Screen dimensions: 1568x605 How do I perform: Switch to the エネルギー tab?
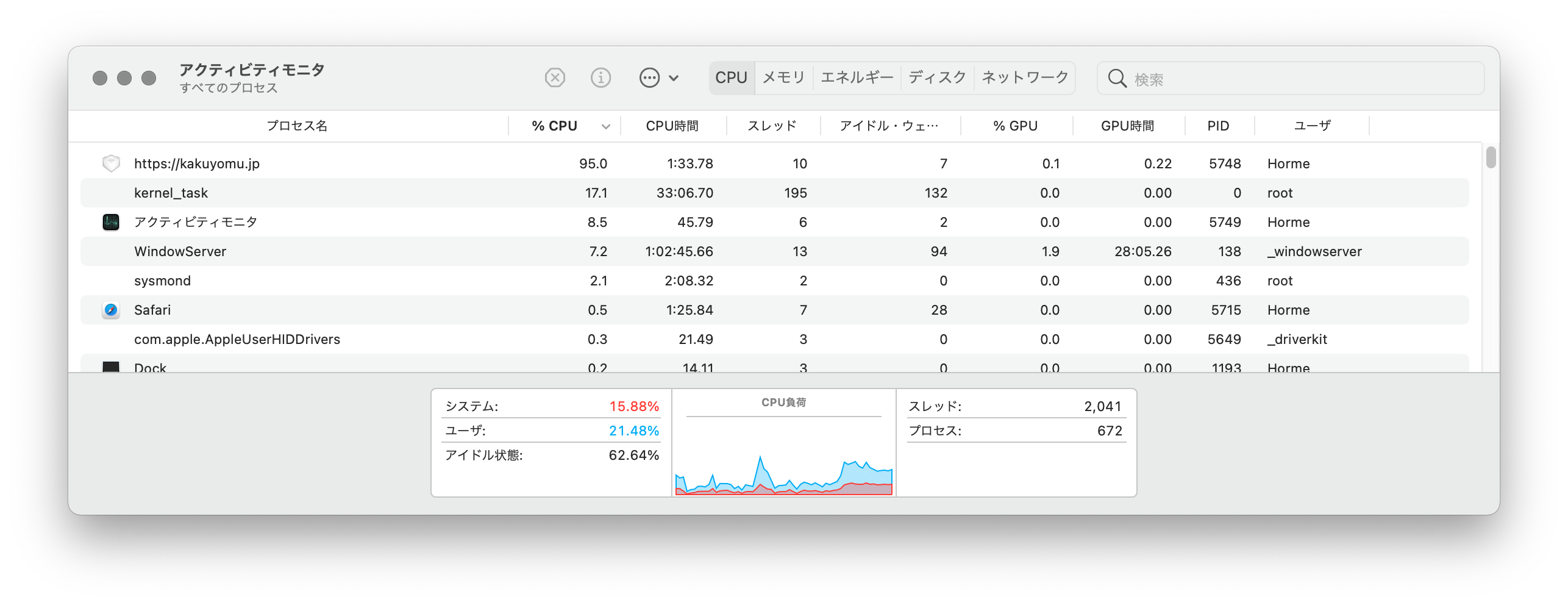pyautogui.click(x=857, y=77)
